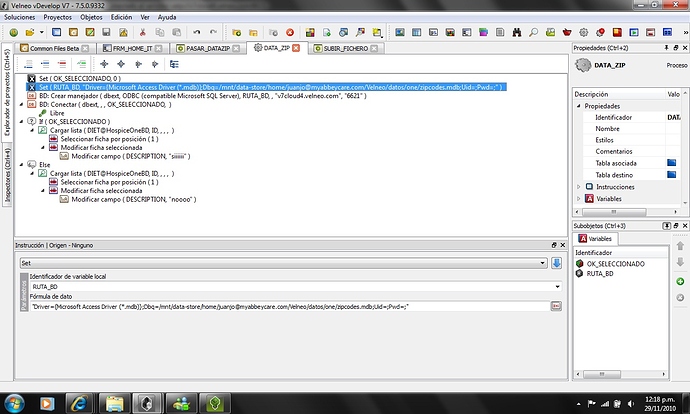Click the green add variable icon
This screenshot has width=690, height=414.
(x=680, y=282)
